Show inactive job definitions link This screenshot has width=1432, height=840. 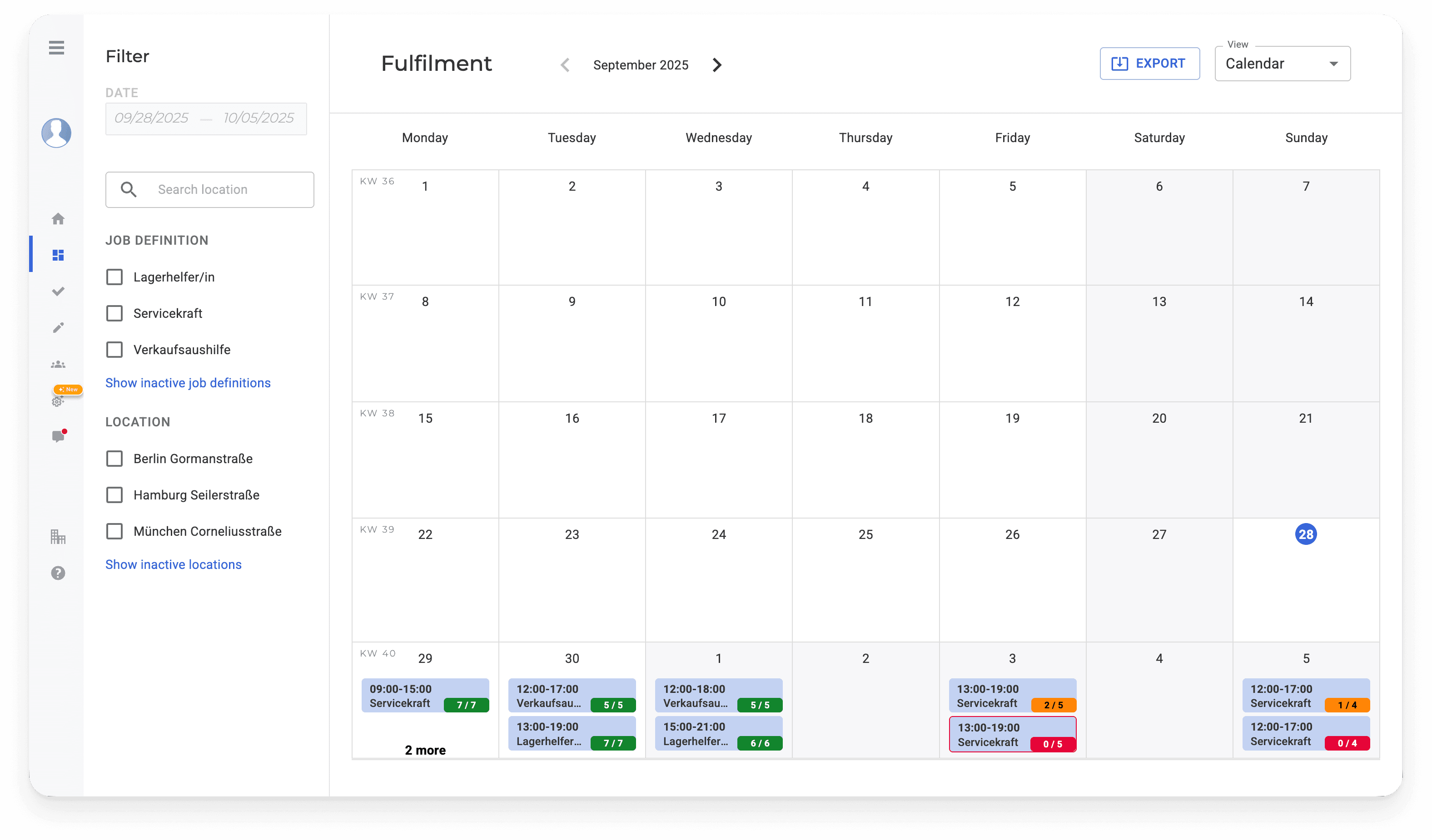[x=188, y=383]
